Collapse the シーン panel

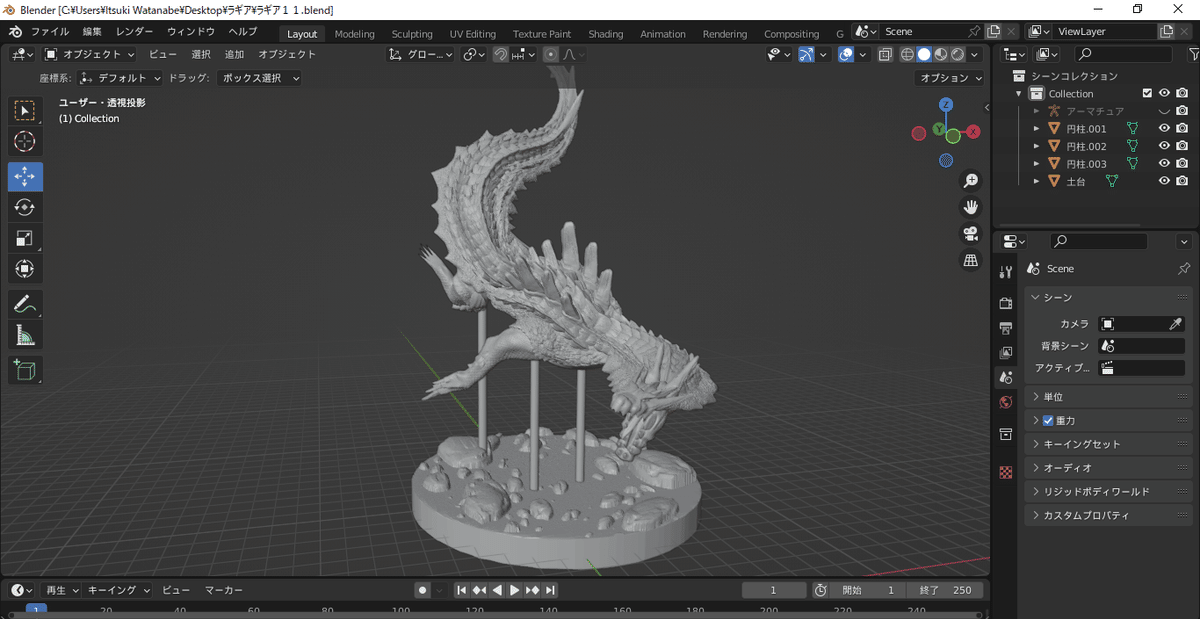(x=1109, y=298)
